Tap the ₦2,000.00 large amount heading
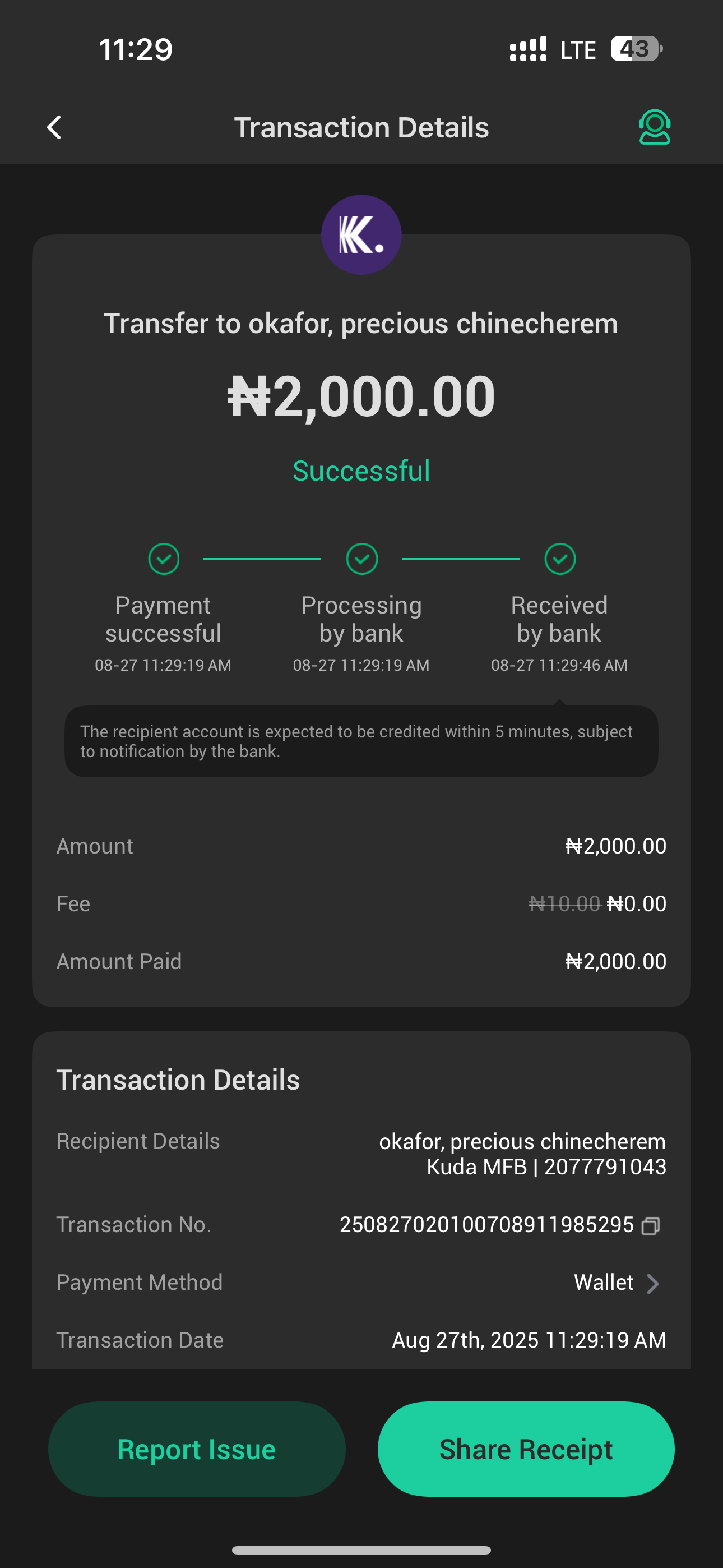 pyautogui.click(x=361, y=396)
